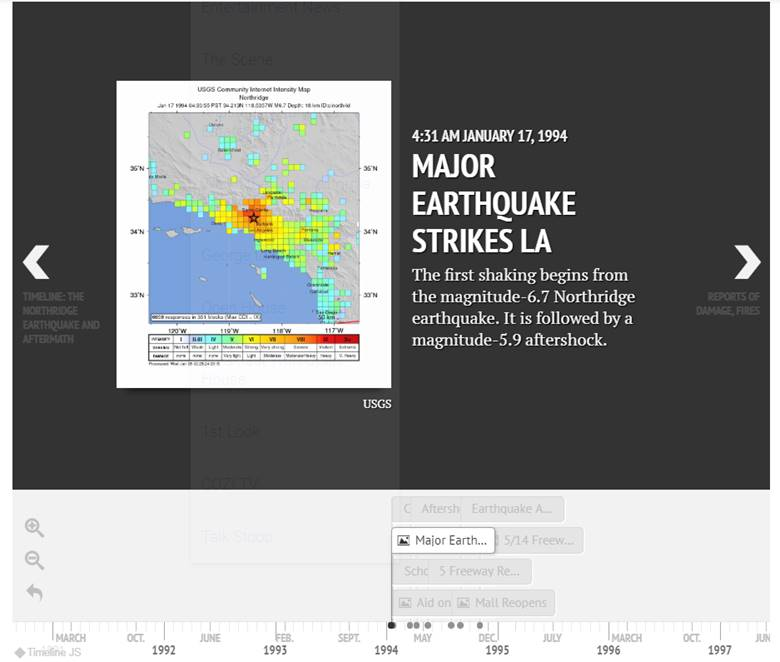This screenshot has height=662, width=780.
Task: Click the 'Major Earthquake Strikes LA' headline
Action: (x=493, y=204)
